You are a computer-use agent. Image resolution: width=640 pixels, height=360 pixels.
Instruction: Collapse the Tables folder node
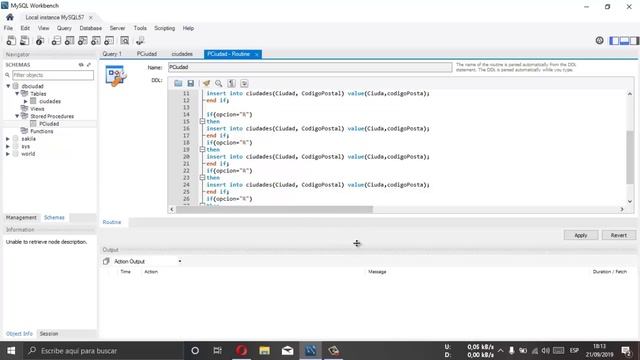17,93
